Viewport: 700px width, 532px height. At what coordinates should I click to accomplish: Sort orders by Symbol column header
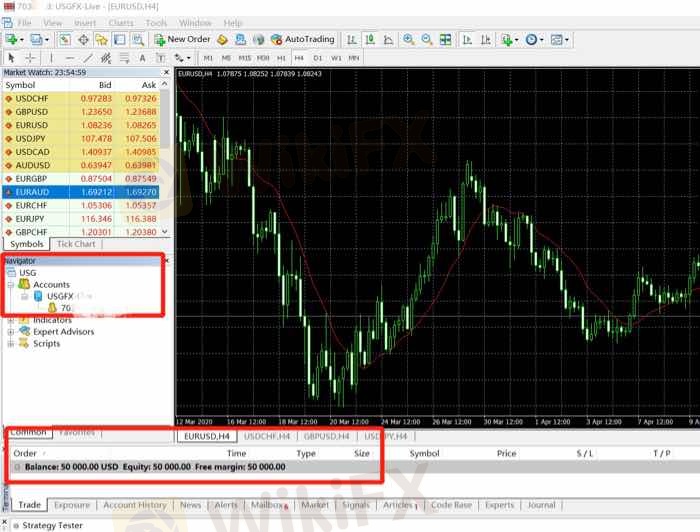425,453
